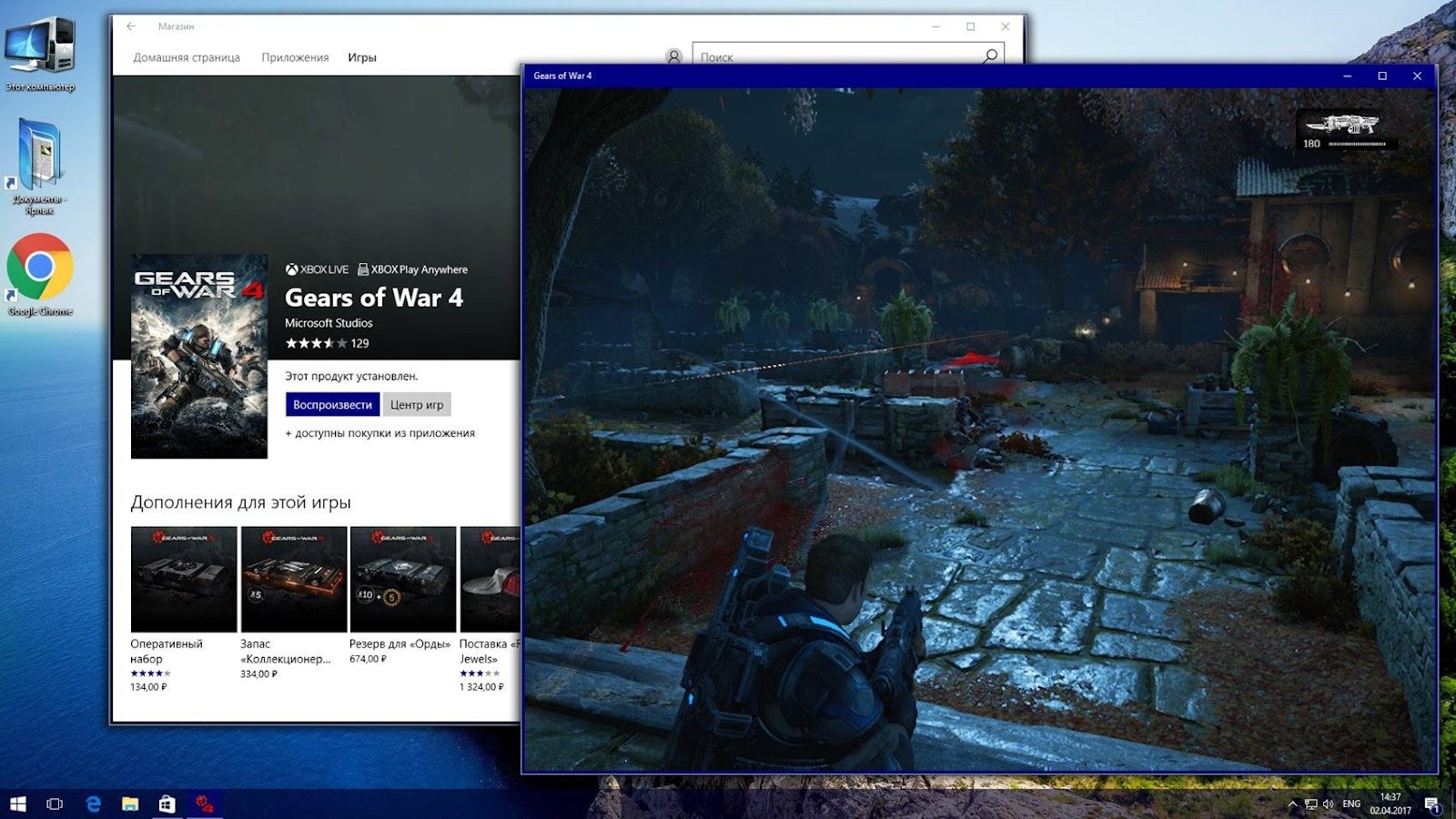
Task: Switch to Gears of War taskbar icon
Action: [x=205, y=804]
